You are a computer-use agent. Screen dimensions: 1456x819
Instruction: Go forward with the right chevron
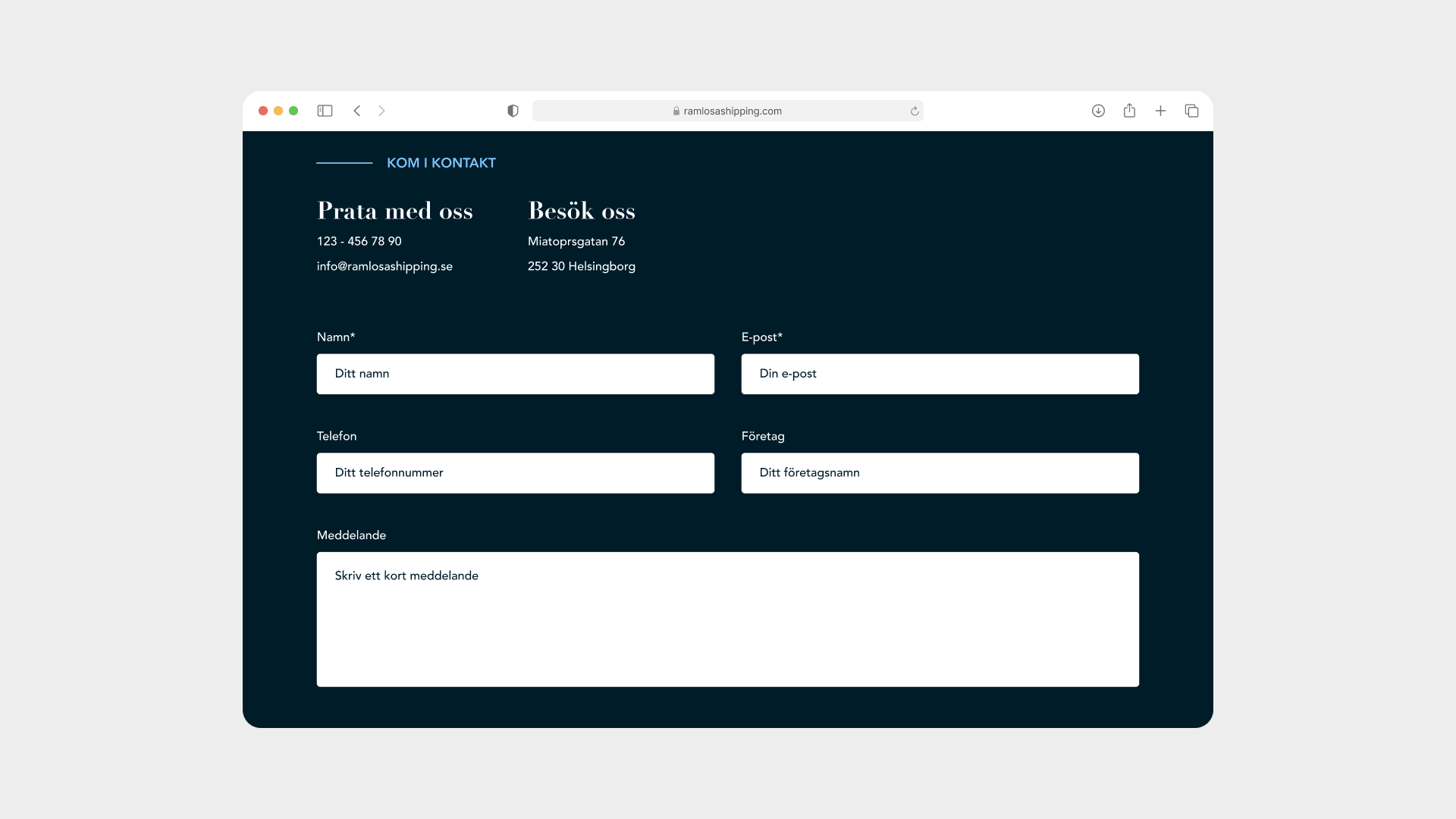(381, 111)
